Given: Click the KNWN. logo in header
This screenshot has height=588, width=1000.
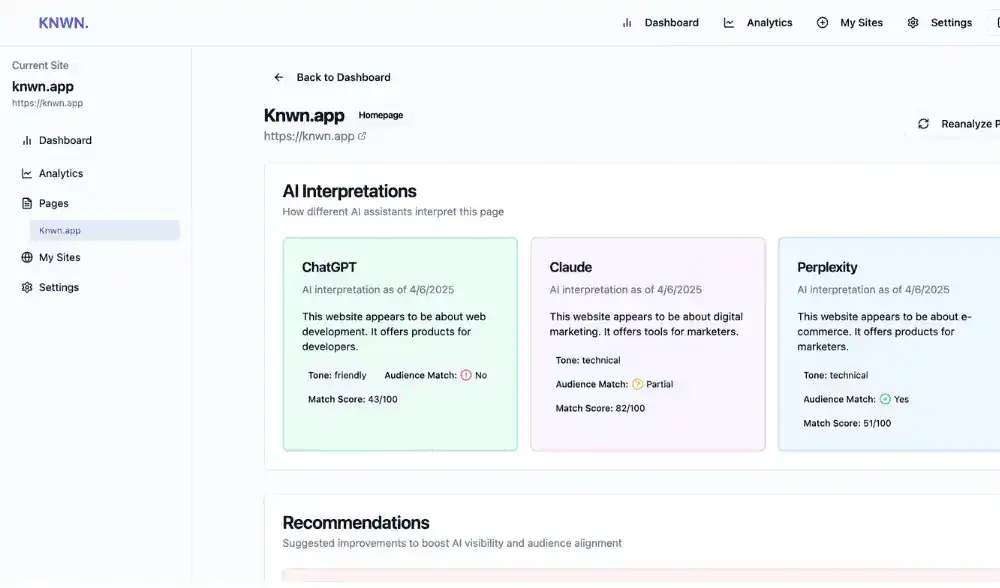Looking at the screenshot, I should coord(63,22).
